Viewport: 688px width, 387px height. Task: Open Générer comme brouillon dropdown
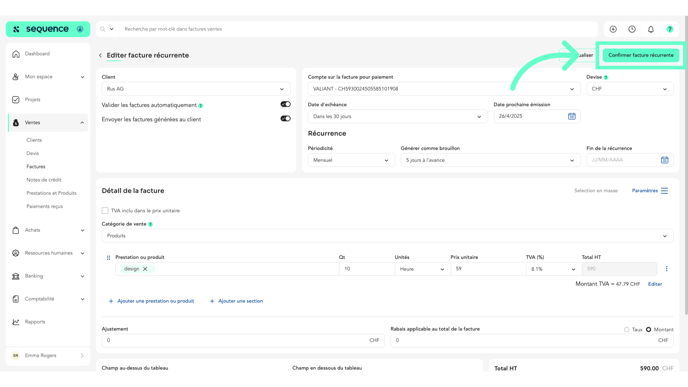point(490,160)
